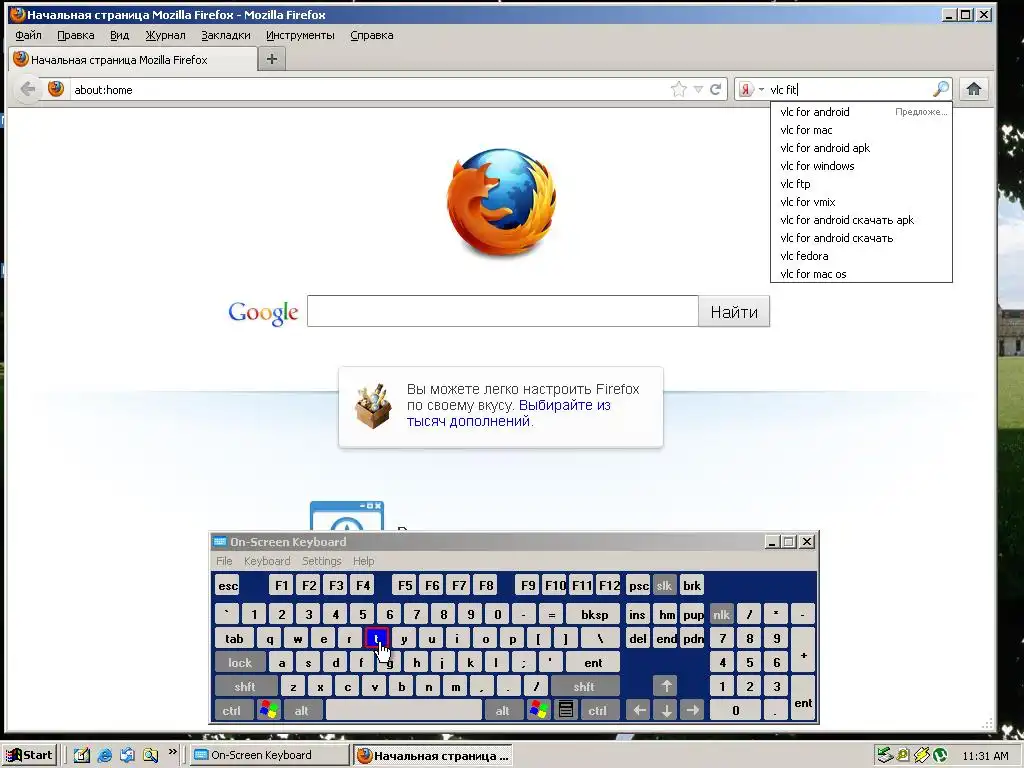Toggle the nlk num lock key

[x=722, y=615]
